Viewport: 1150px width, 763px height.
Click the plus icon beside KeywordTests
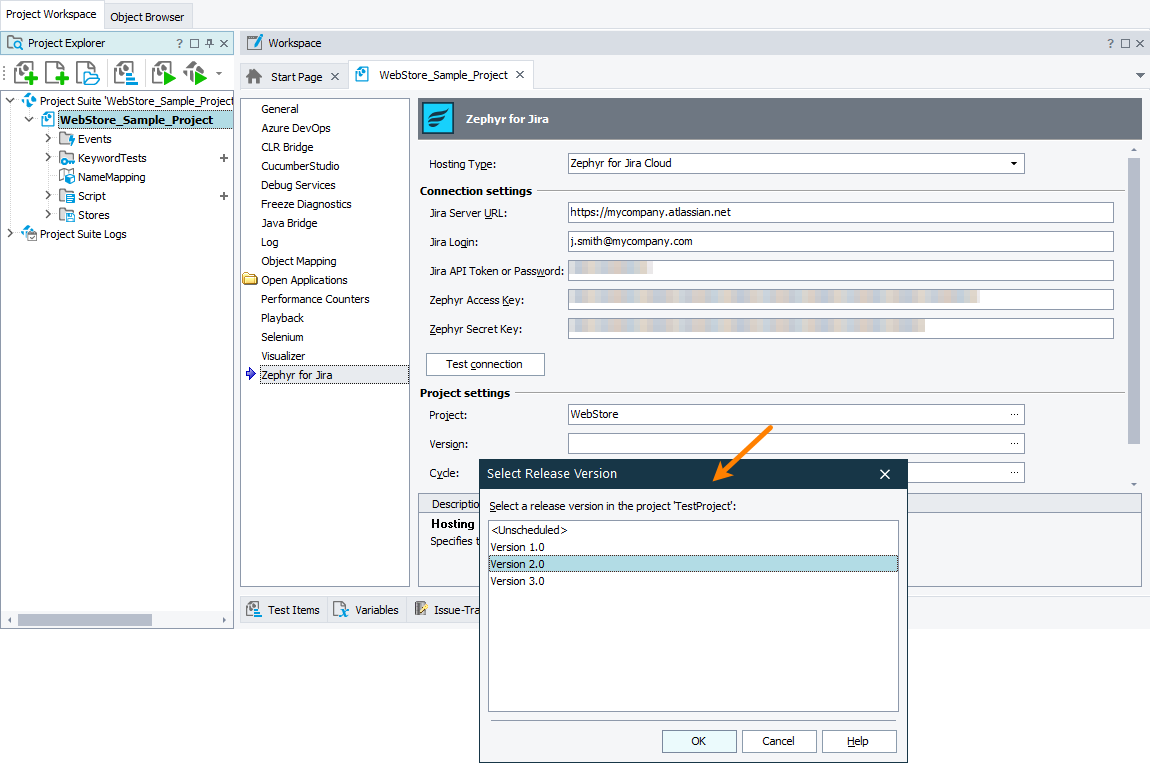coord(224,158)
